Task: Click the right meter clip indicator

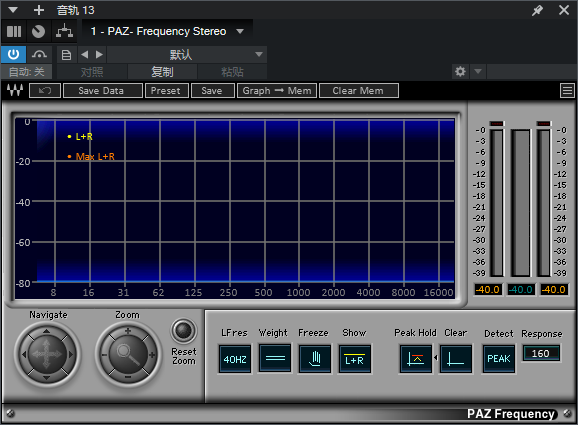Action: click(x=544, y=123)
